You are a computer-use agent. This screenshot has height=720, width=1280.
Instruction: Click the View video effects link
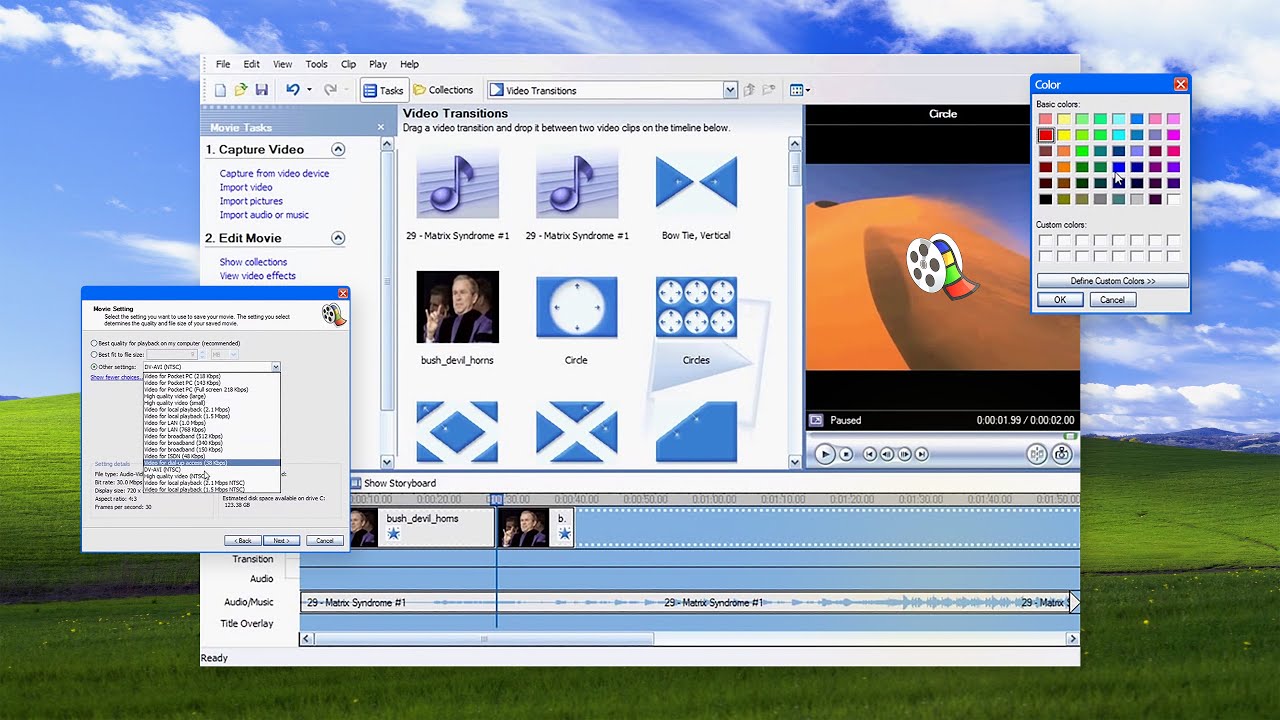coord(258,276)
